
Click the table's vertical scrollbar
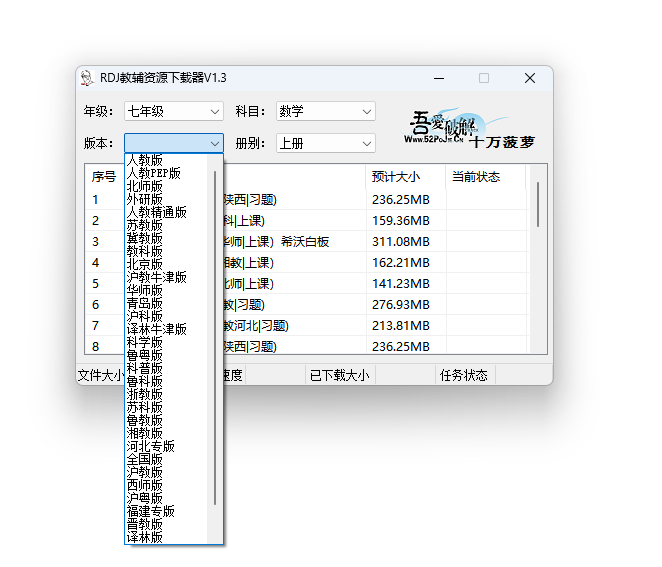tap(539, 205)
